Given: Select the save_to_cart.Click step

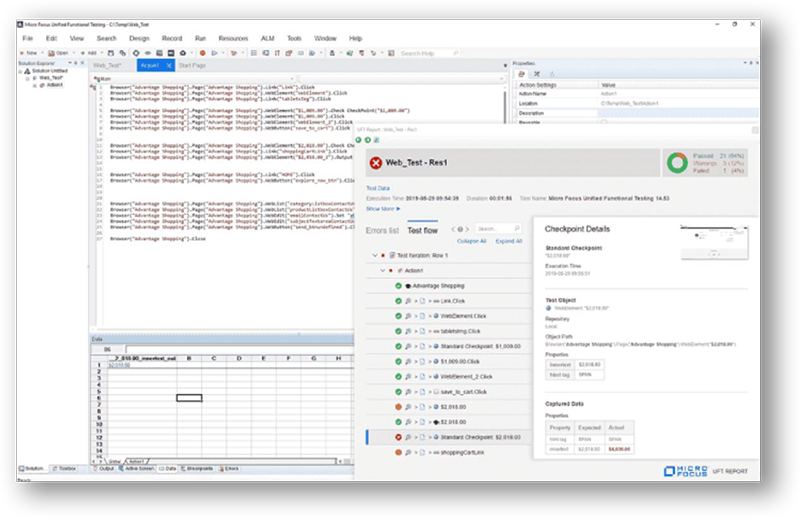Looking at the screenshot, I should point(449,392).
